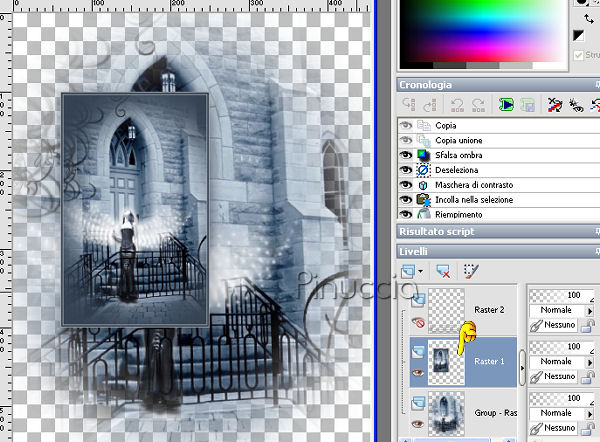The width and height of the screenshot is (600, 442).
Task: Pick the white swatch below the color picker
Action: pos(548,65)
